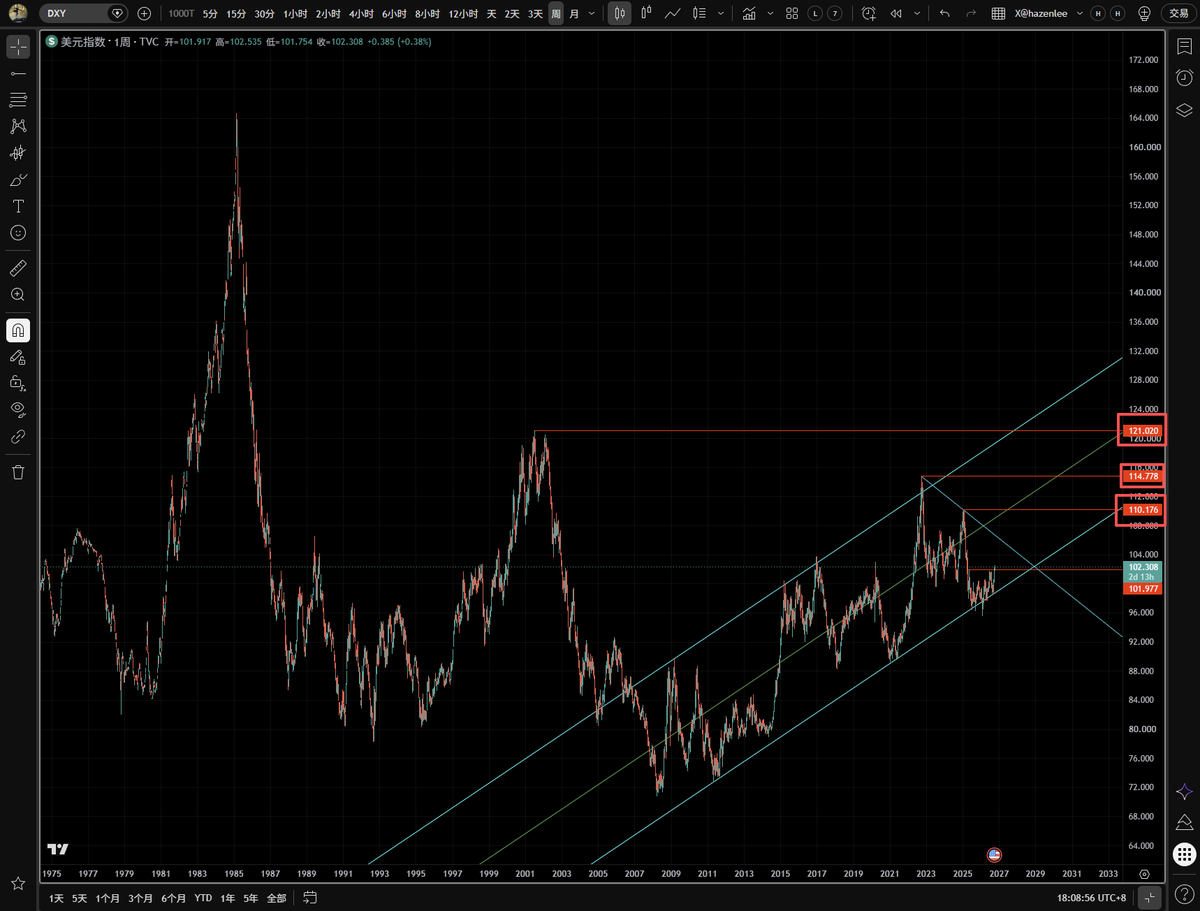The width and height of the screenshot is (1200, 911).
Task: Open the indicators menu
Action: (x=749, y=13)
